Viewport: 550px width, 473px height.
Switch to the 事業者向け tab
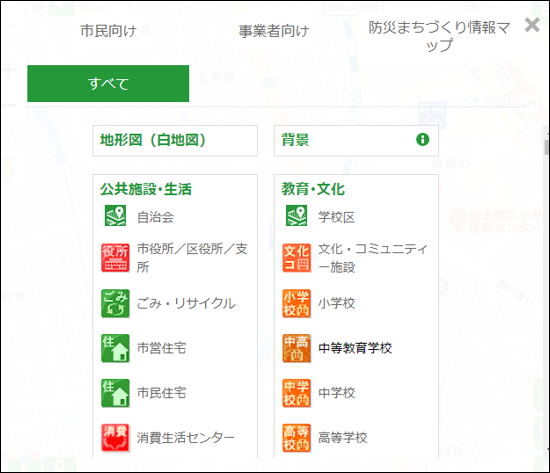(274, 31)
